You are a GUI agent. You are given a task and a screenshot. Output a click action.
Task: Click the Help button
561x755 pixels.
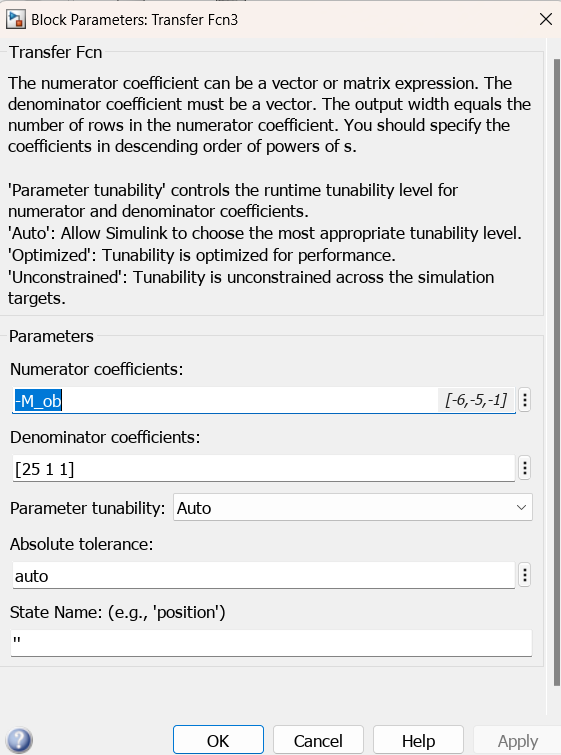[418, 740]
